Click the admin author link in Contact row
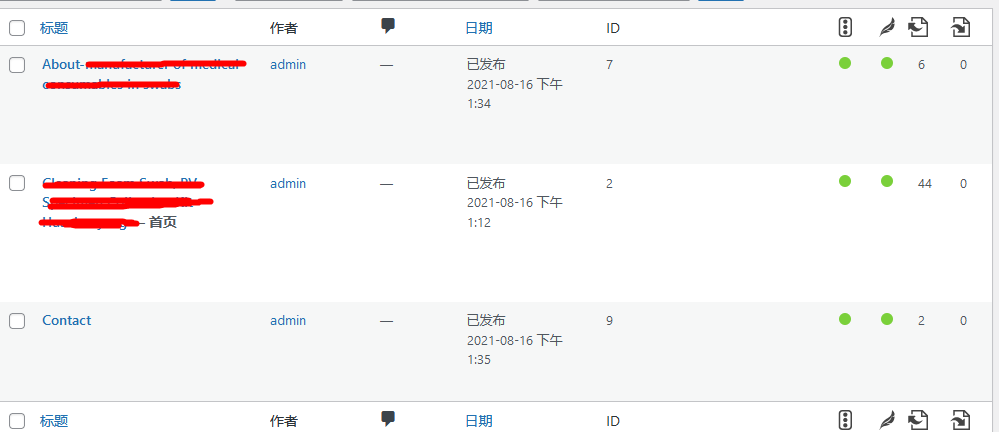This screenshot has width=999, height=432. point(288,320)
